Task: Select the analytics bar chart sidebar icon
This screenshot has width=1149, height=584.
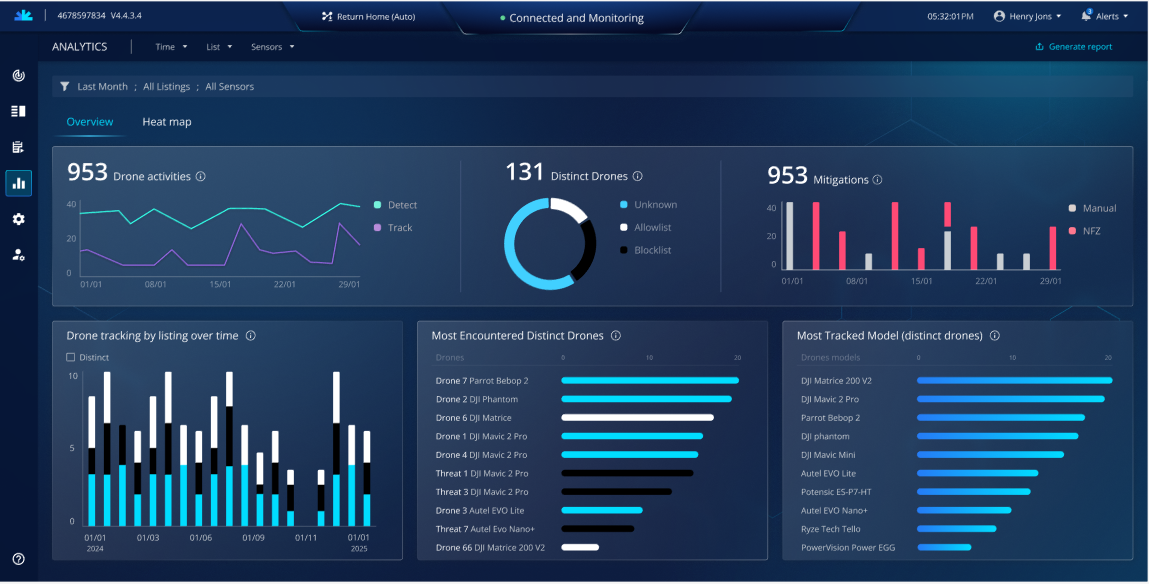Action: (x=18, y=183)
